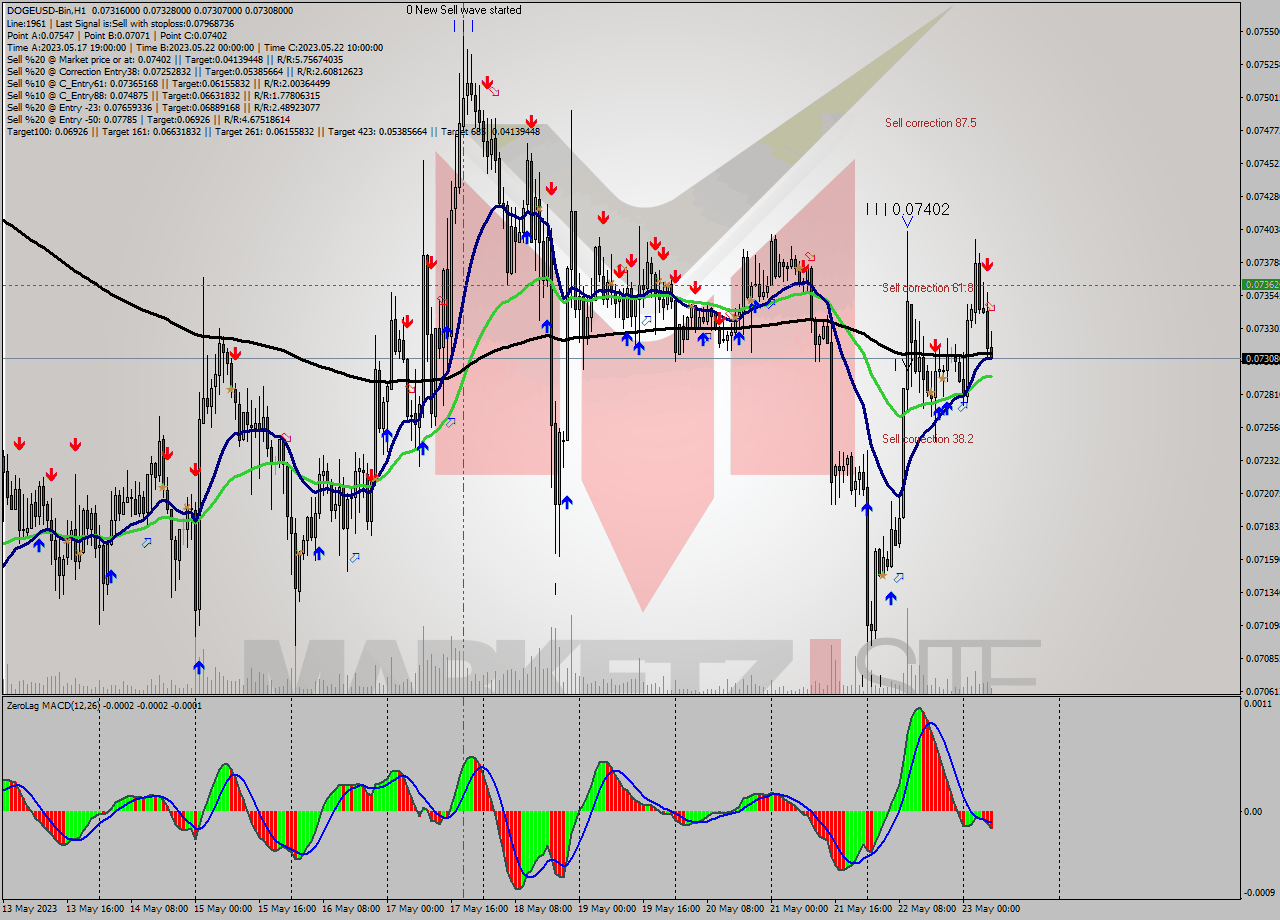Image resolution: width=1280 pixels, height=920 pixels.
Task: Click the 0.0755 top price axis value
Action: (x=1261, y=31)
